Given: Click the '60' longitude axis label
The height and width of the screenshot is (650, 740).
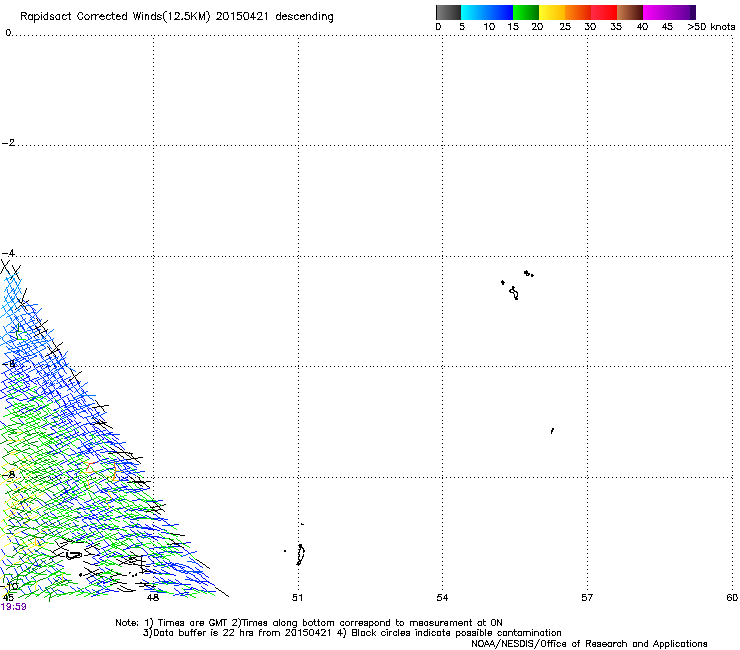Looking at the screenshot, I should 732,598.
